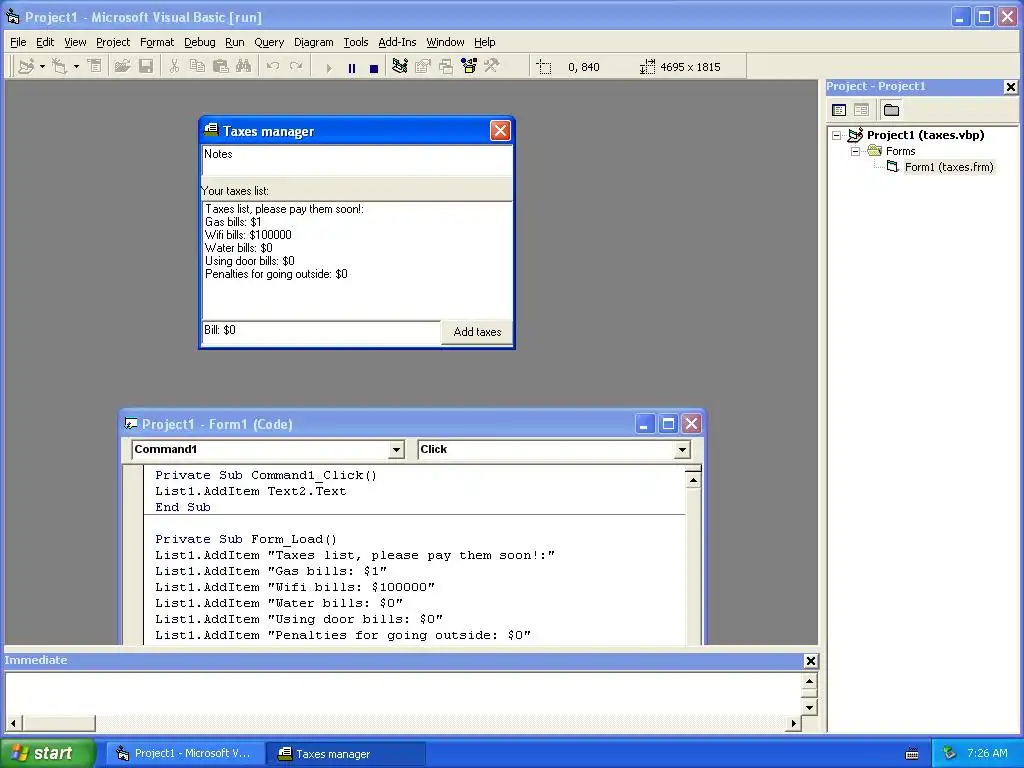Select Project1 (taxes.vbp) in project tree

click(x=925, y=135)
